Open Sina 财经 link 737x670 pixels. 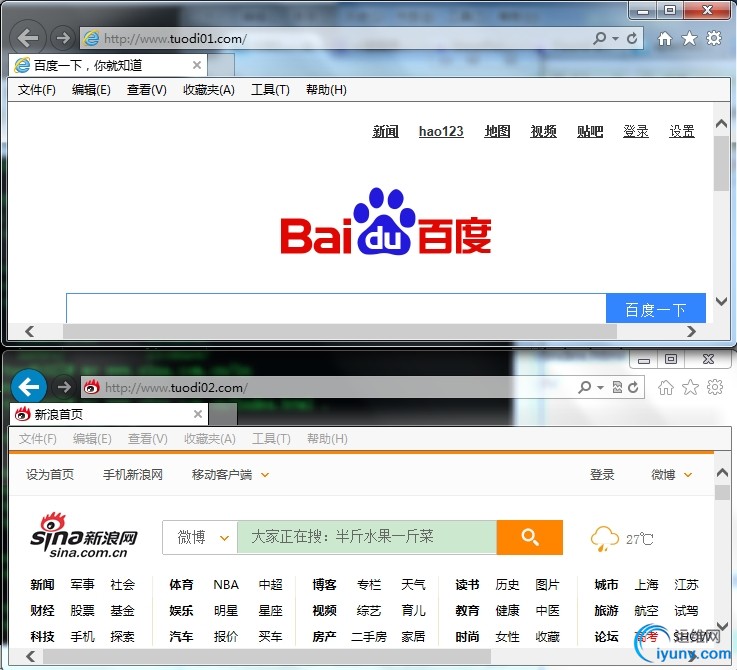pos(42,611)
